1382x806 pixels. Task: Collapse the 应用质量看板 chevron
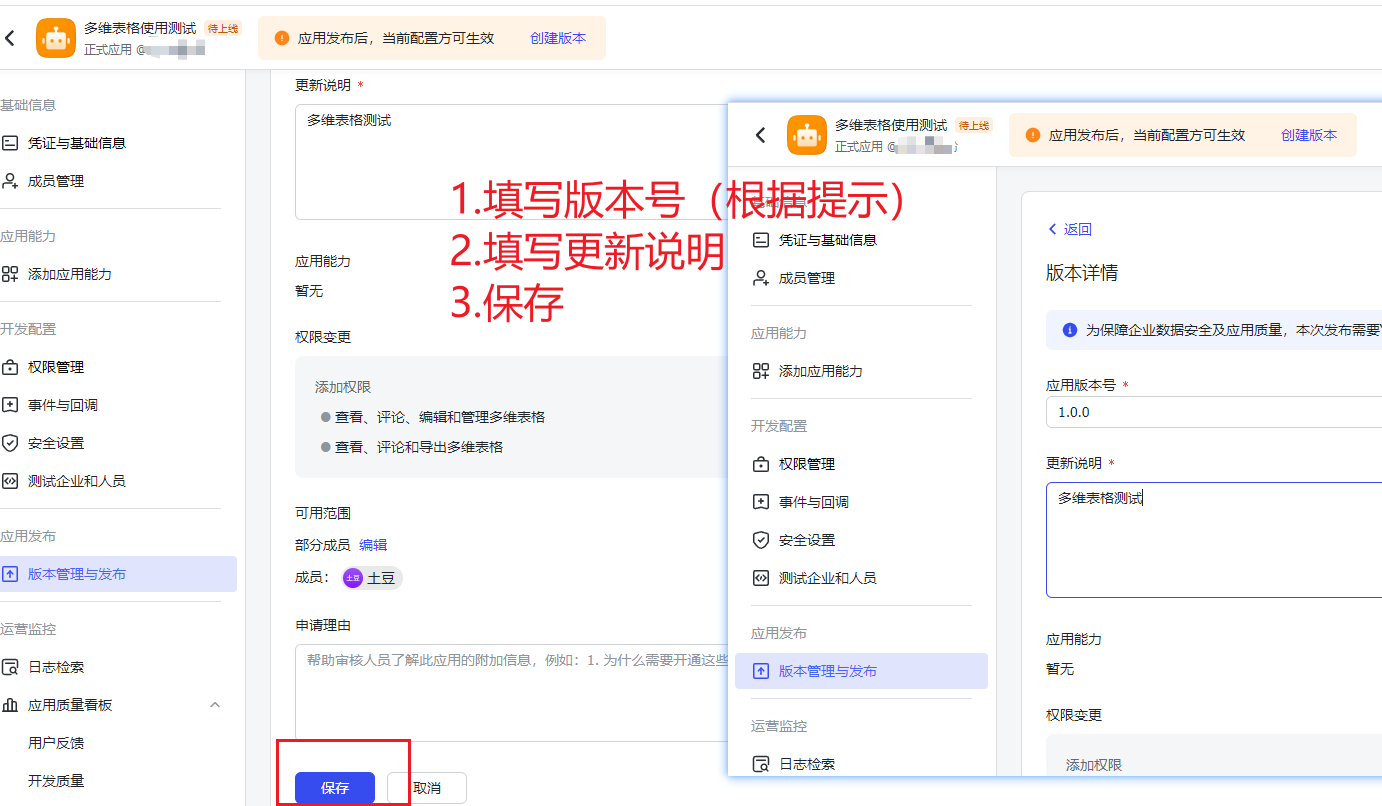pyautogui.click(x=215, y=705)
